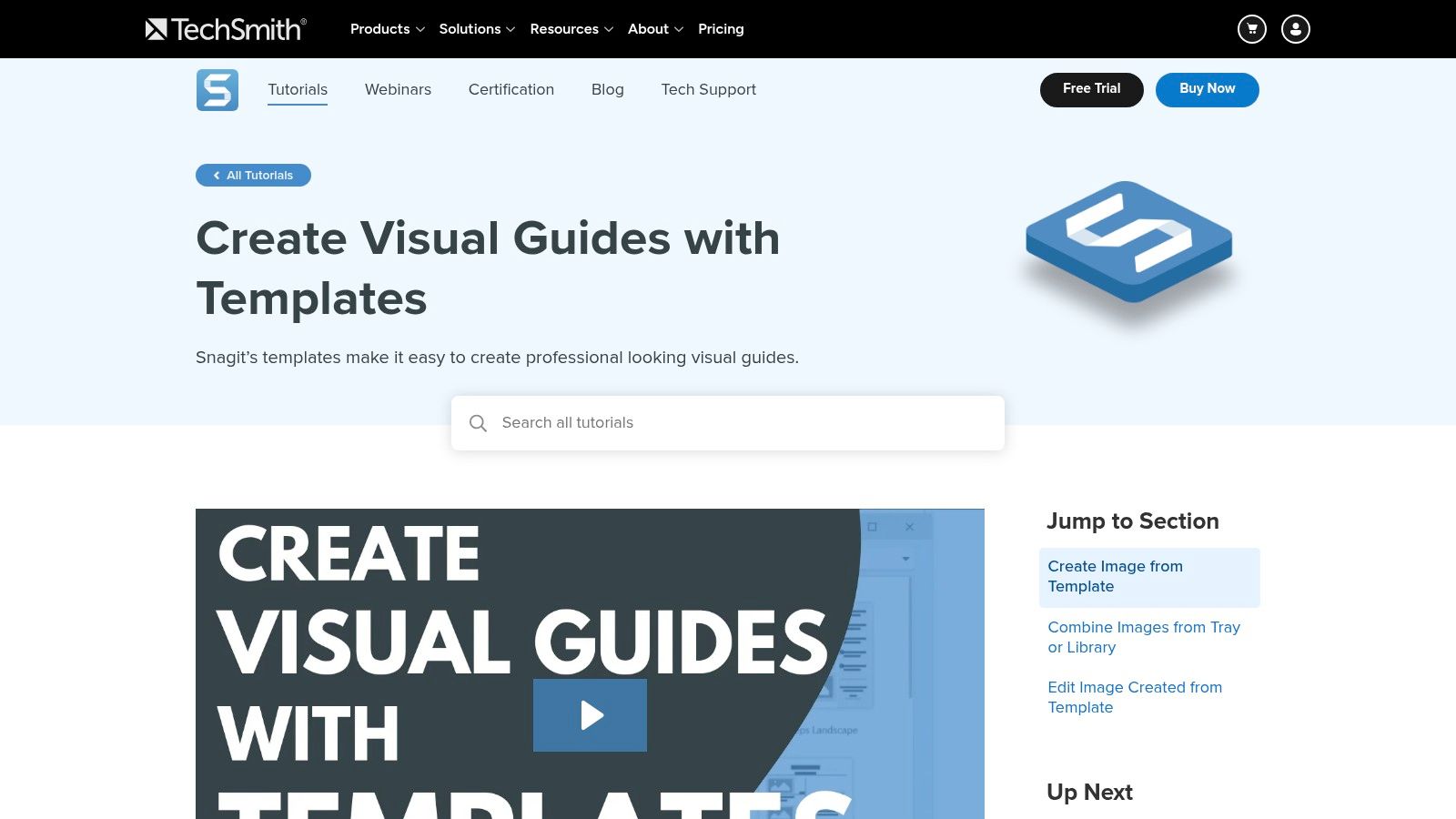Click the Free Trial button
Image resolution: width=1456 pixels, height=819 pixels.
click(x=1092, y=89)
